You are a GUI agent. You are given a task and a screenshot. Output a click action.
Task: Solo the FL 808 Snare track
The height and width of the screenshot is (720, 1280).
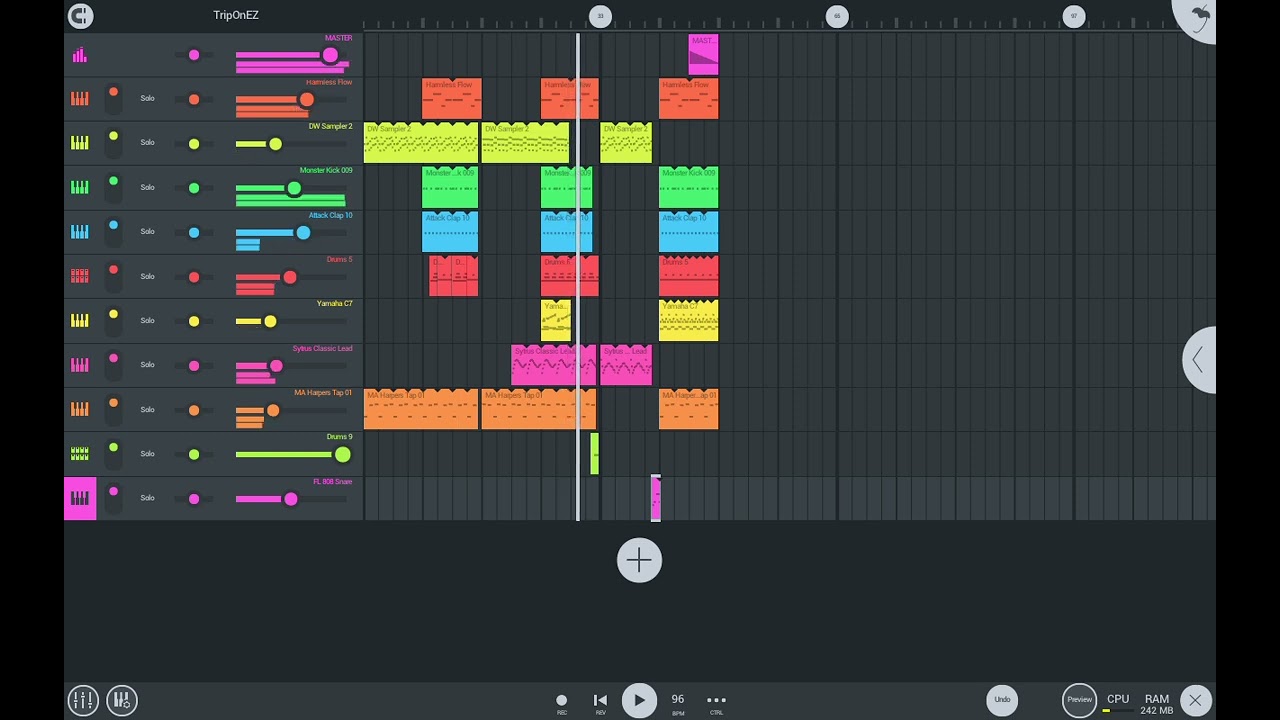click(147, 497)
